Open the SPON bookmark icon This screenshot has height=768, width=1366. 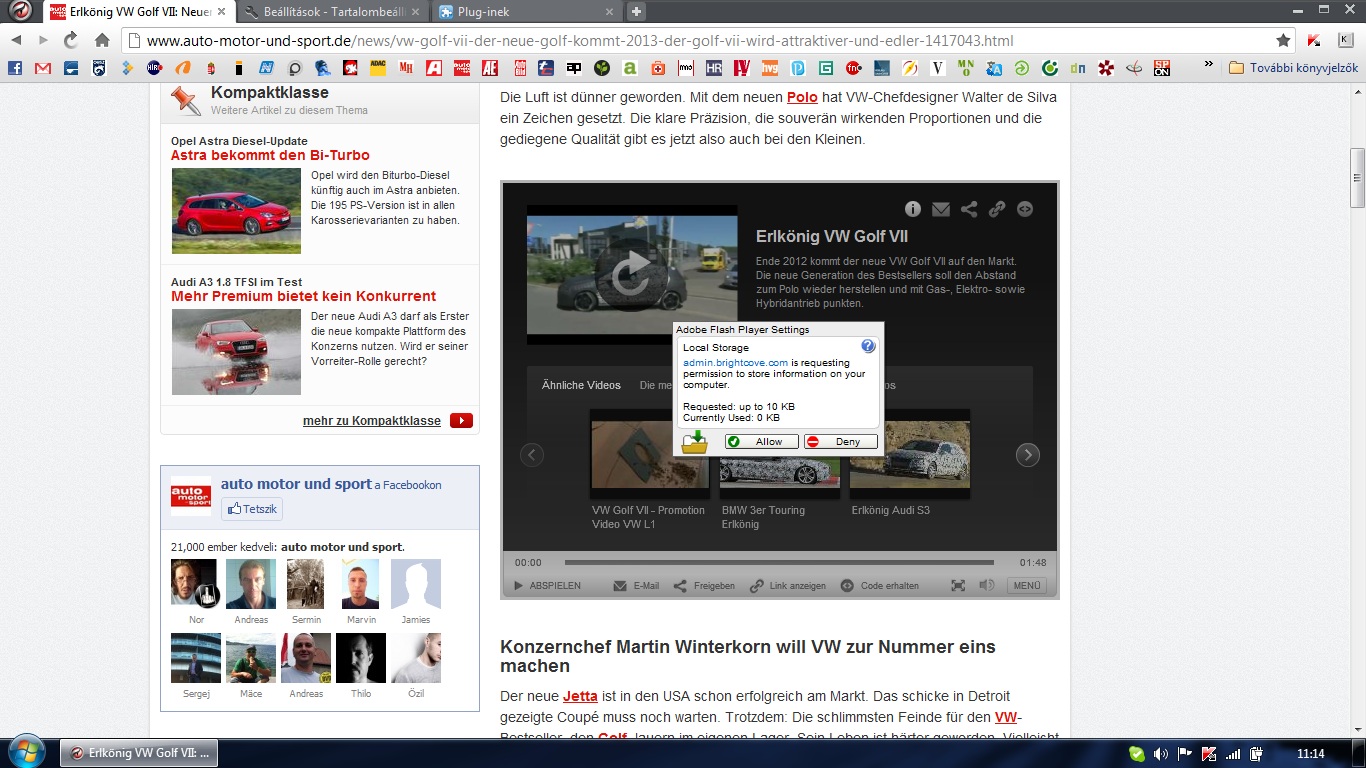(1162, 69)
